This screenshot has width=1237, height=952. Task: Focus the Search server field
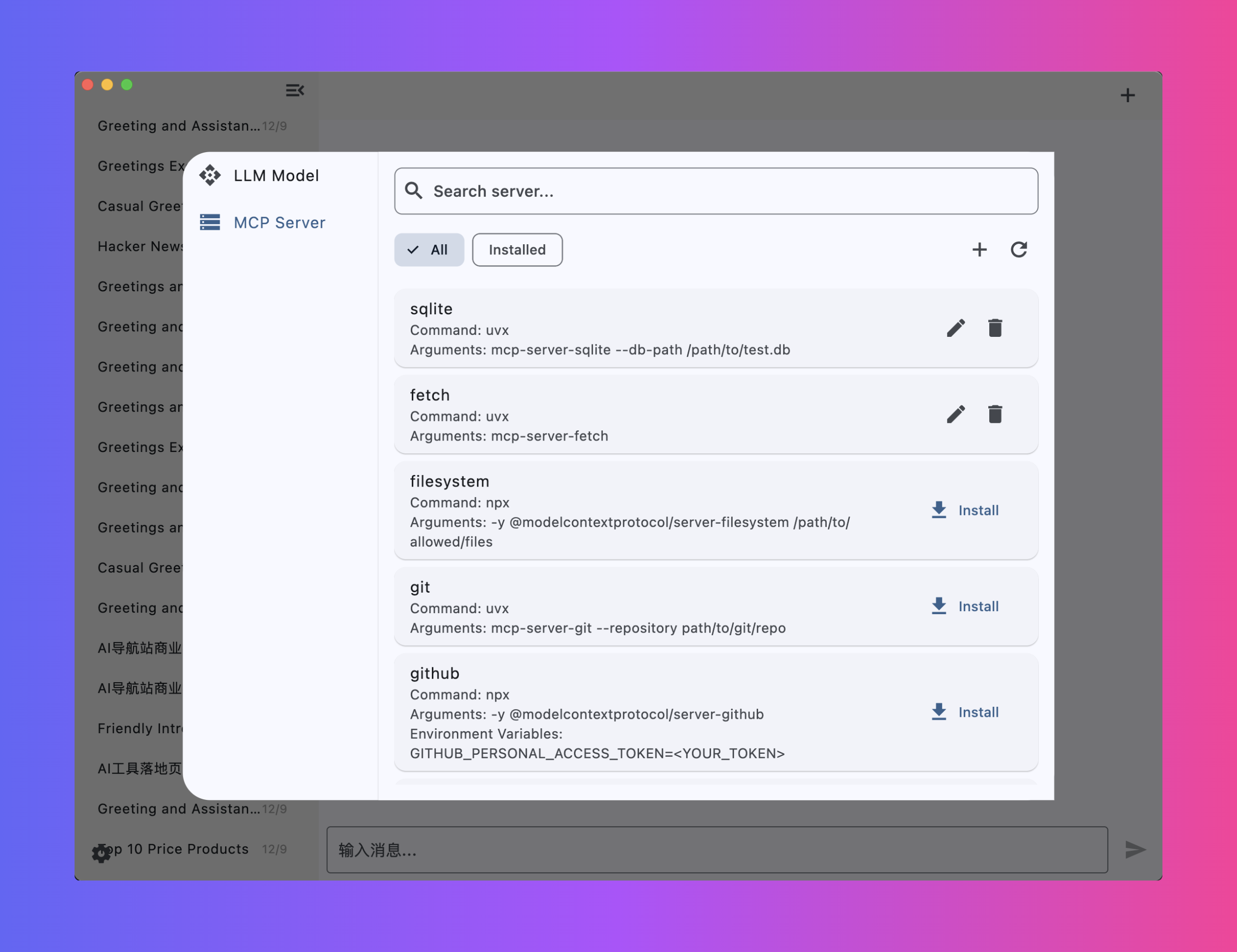point(716,191)
